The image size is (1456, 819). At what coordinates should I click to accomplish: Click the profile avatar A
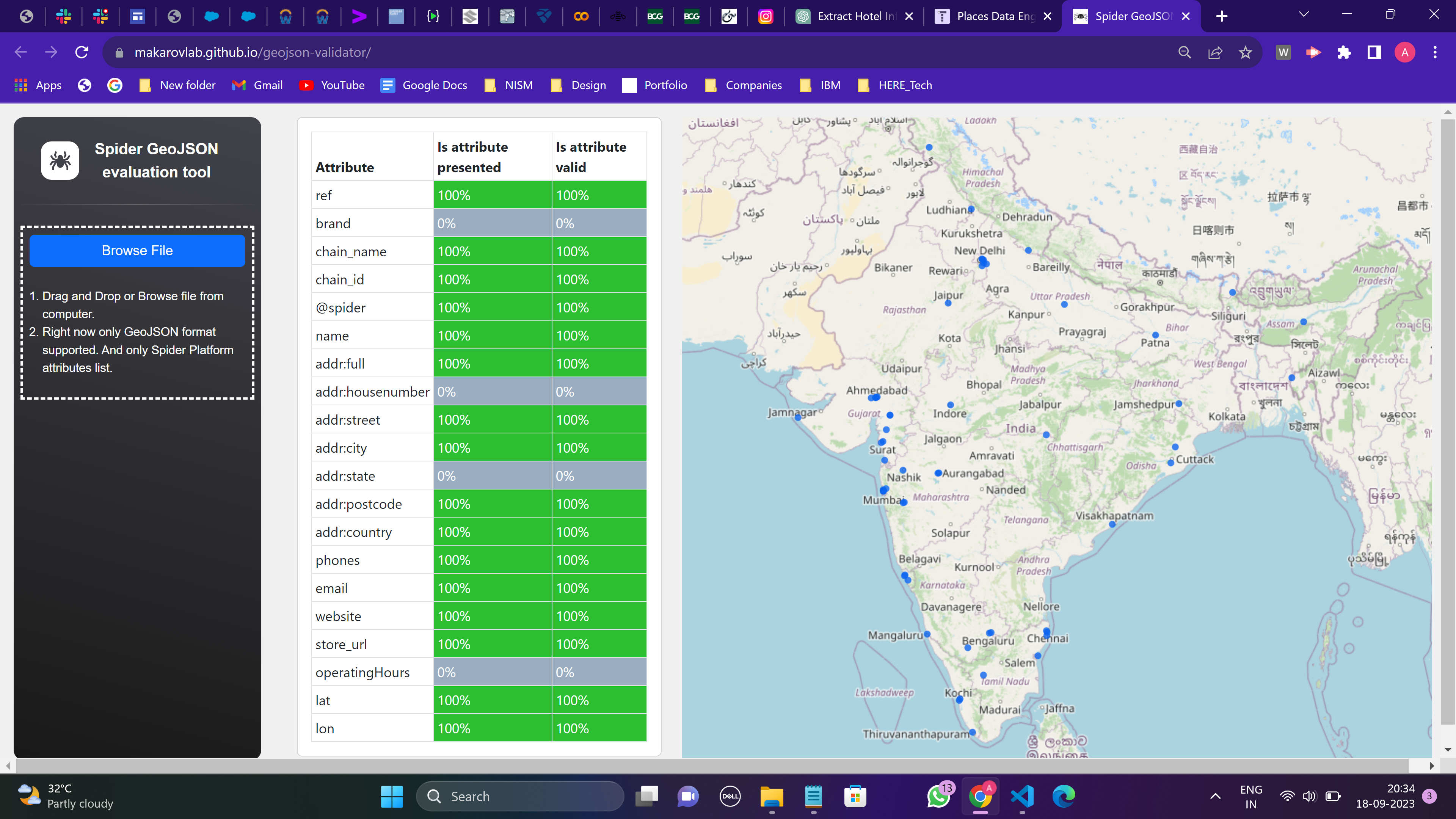[1405, 53]
